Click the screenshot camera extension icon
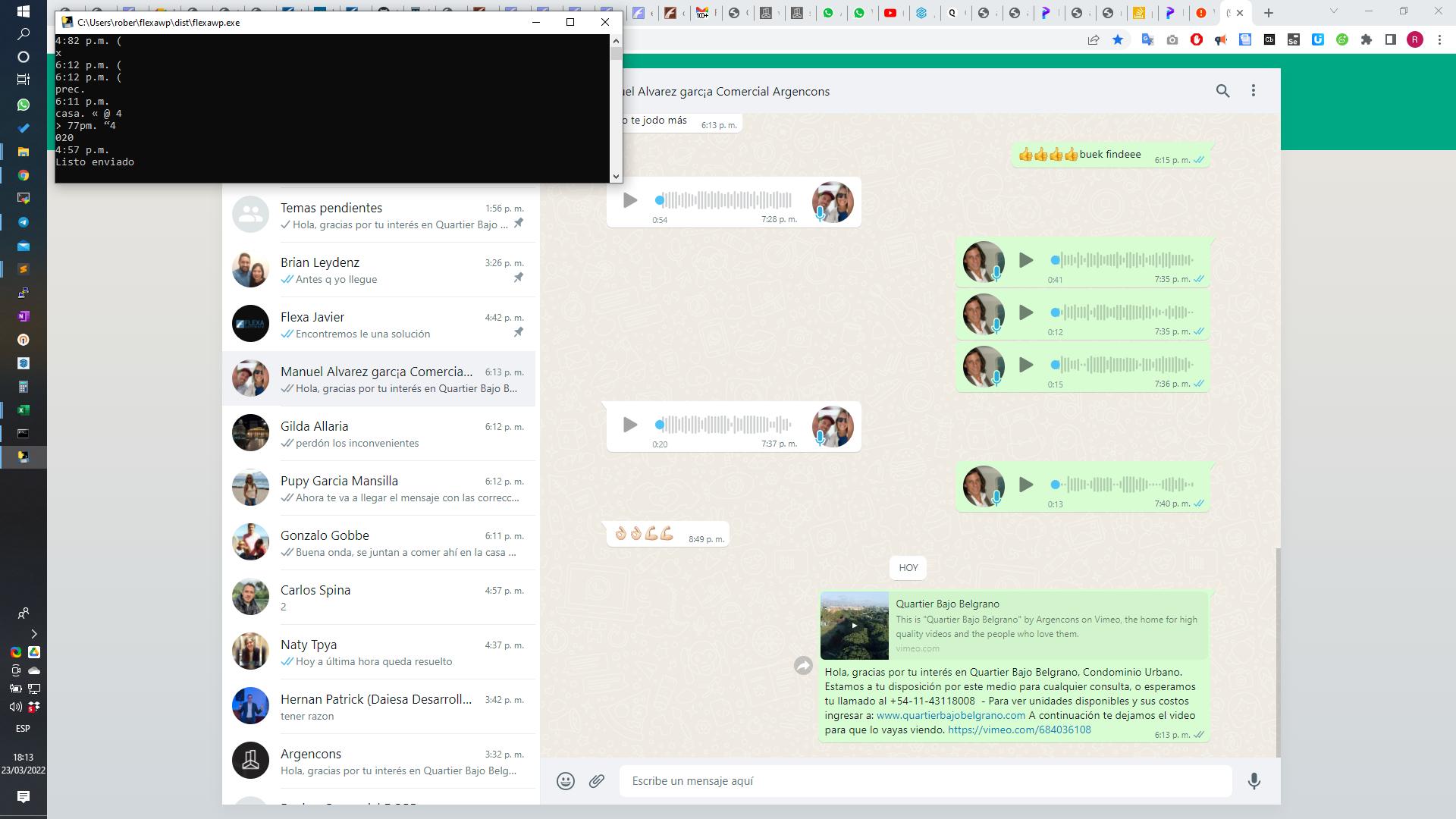 (x=1172, y=39)
